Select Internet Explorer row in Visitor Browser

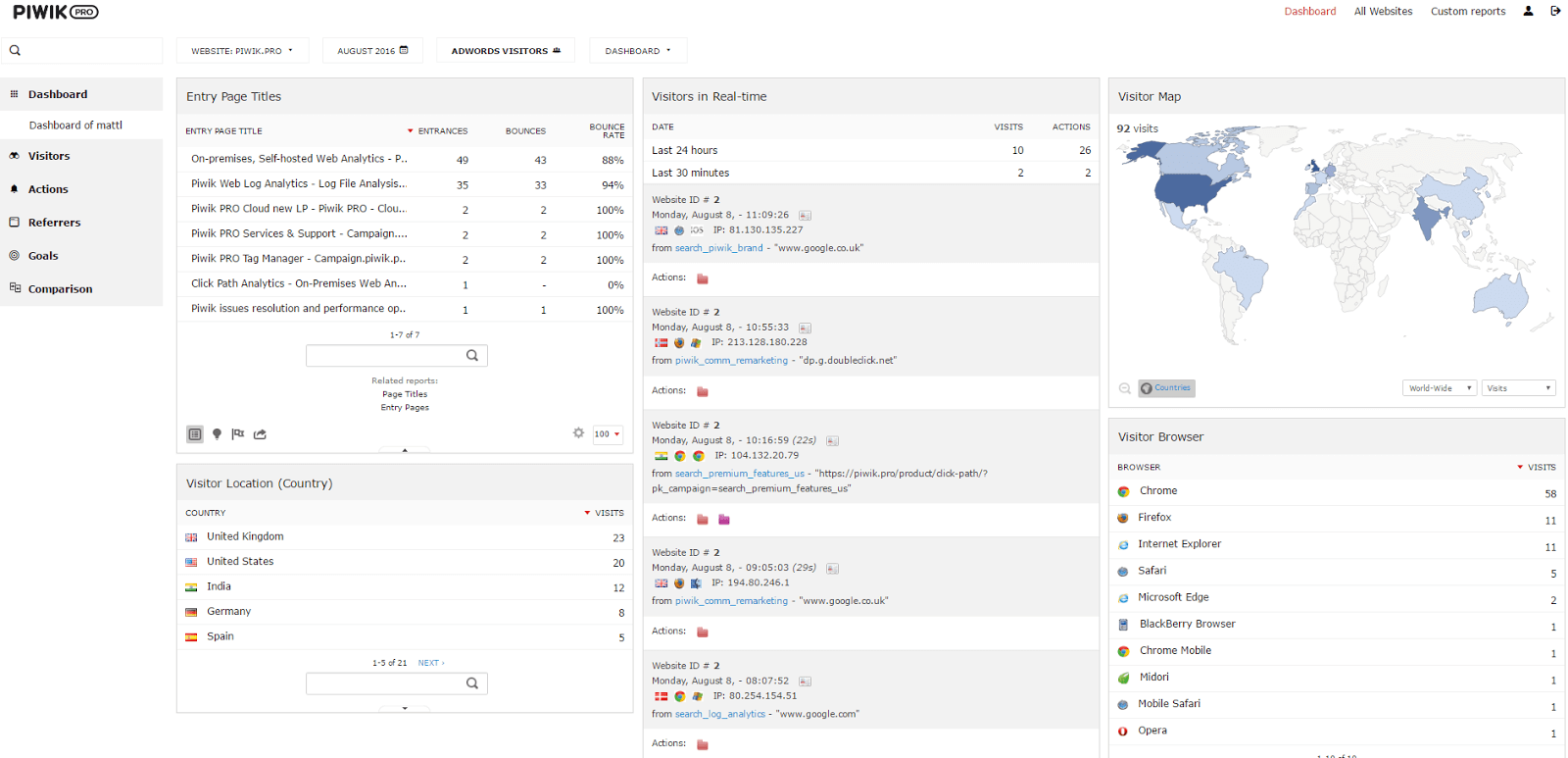1337,544
